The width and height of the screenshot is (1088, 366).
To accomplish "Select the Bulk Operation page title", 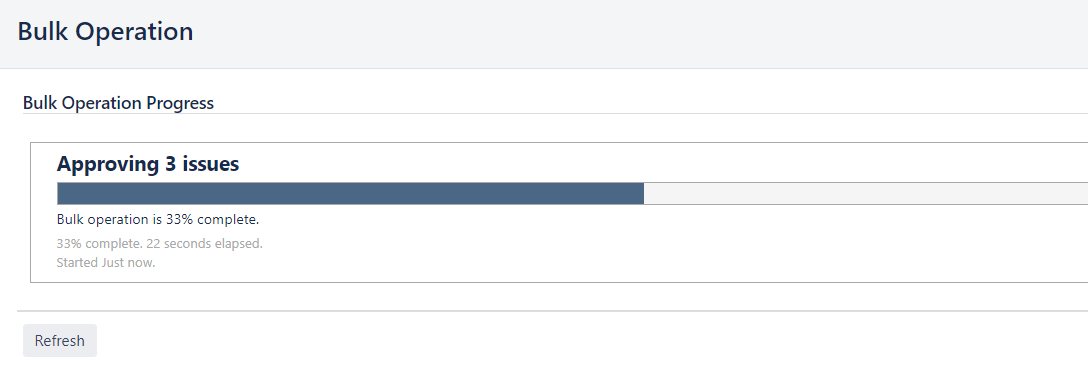I will 105,32.
